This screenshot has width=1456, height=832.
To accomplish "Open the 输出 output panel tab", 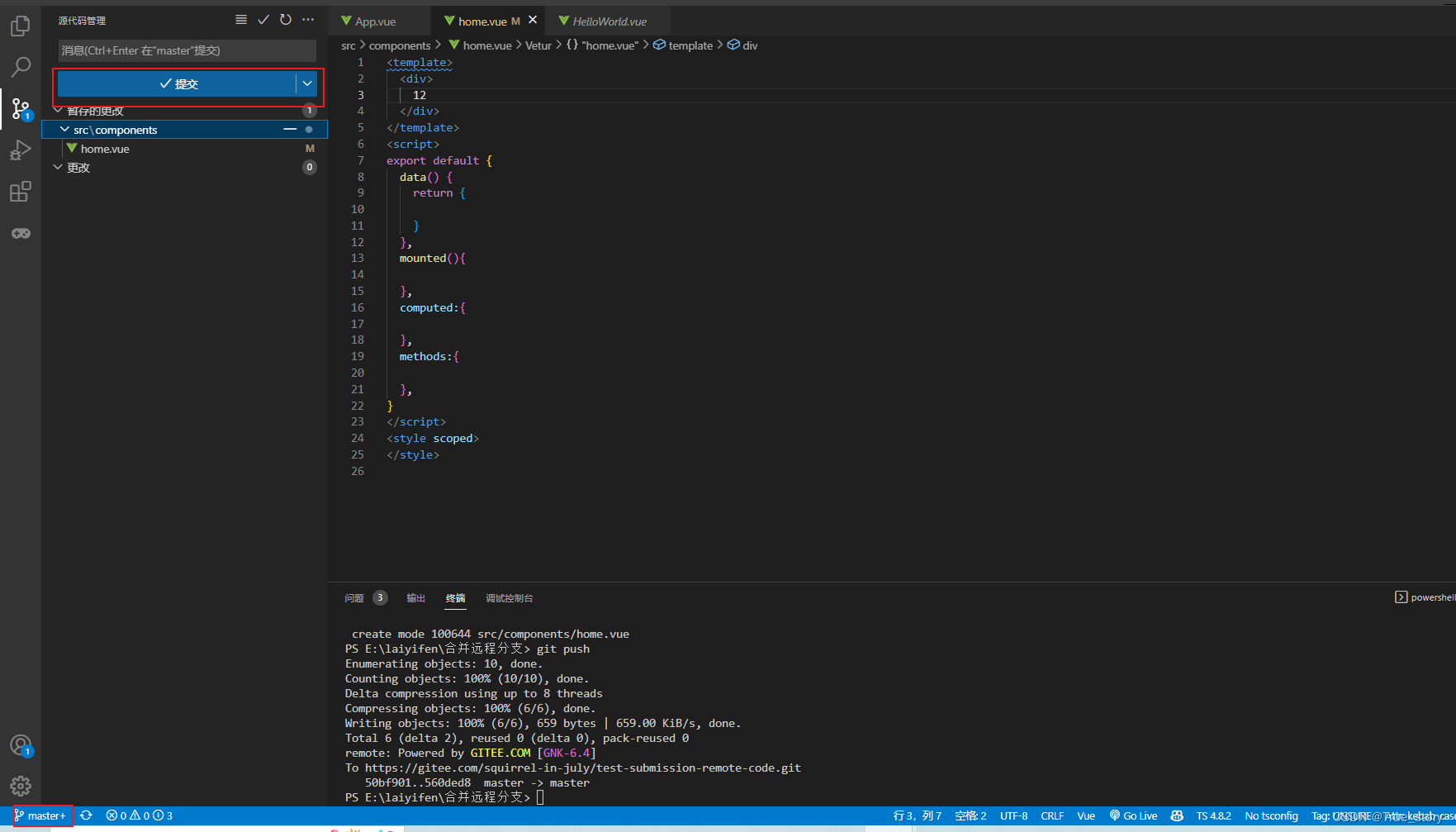I will [416, 597].
